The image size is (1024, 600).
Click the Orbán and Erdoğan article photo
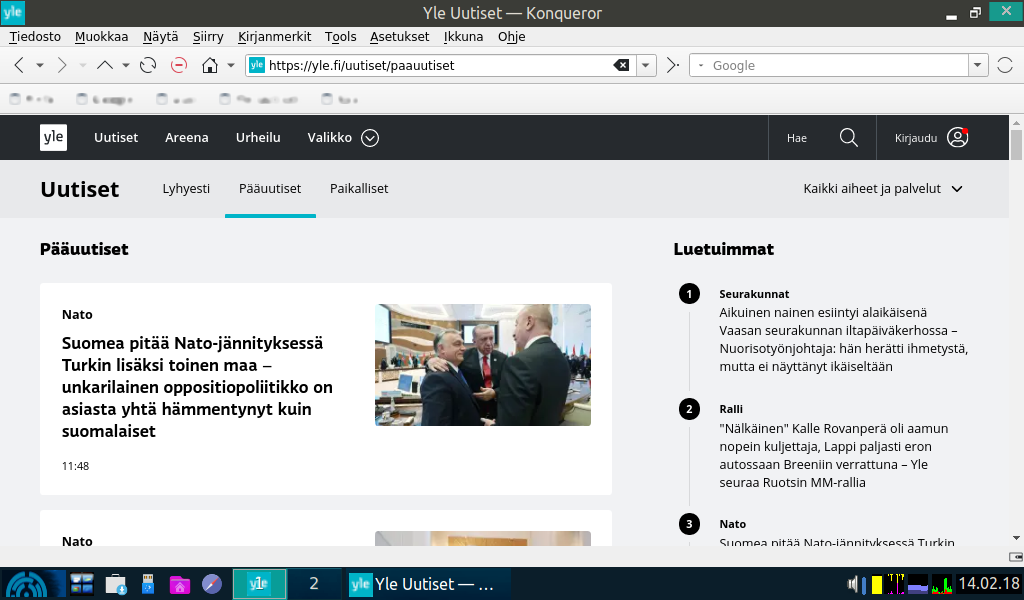coord(483,364)
